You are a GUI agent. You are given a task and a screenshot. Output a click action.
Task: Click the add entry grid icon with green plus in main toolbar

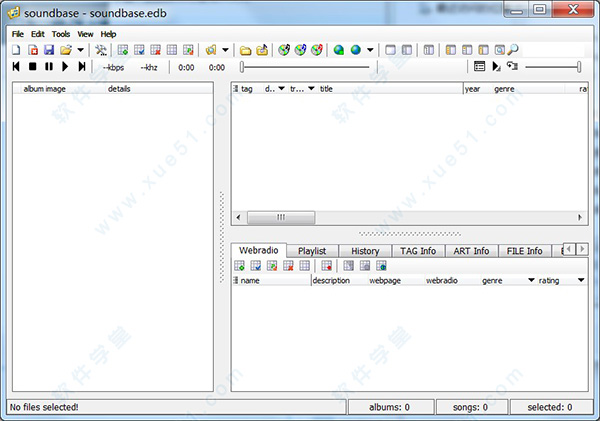[123, 50]
